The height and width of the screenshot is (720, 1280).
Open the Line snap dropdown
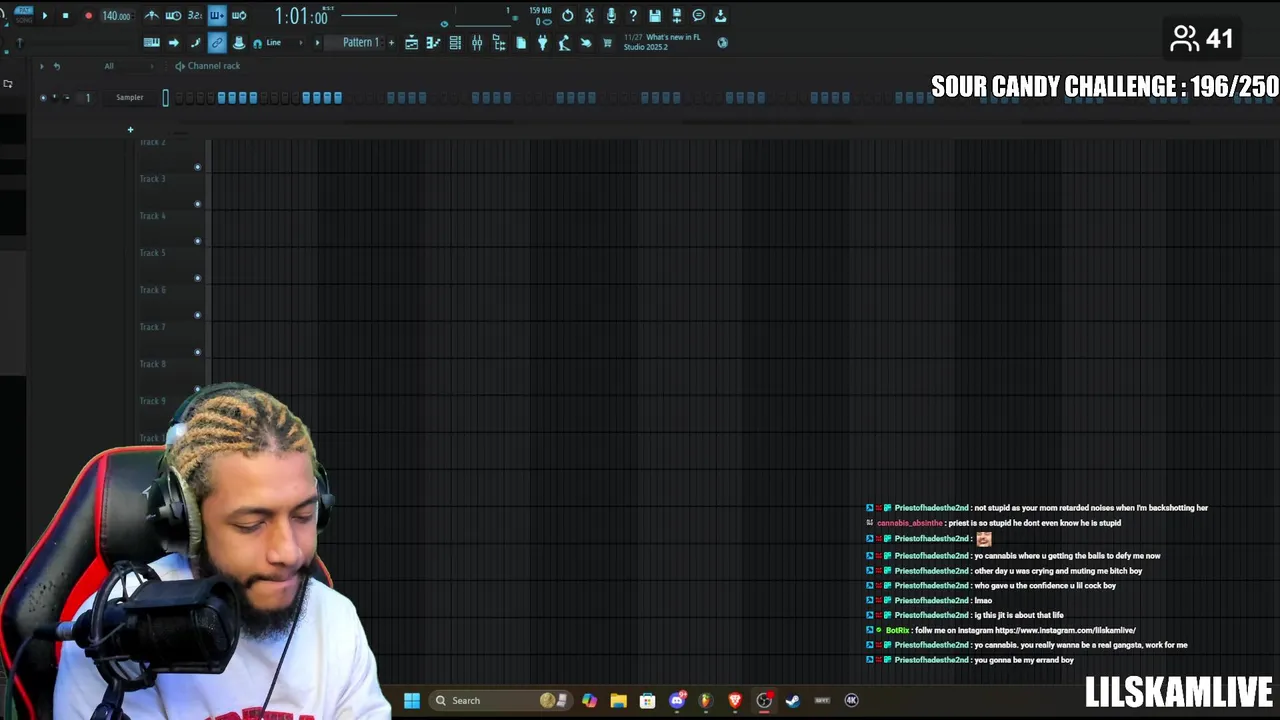(x=283, y=43)
